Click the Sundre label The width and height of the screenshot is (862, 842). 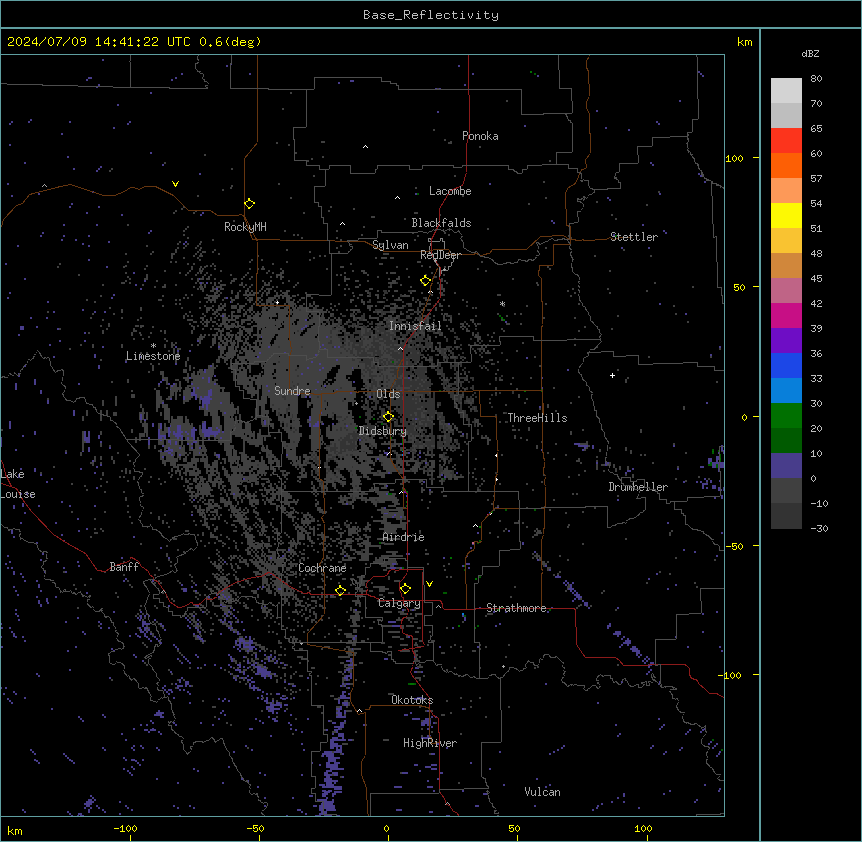pos(292,391)
